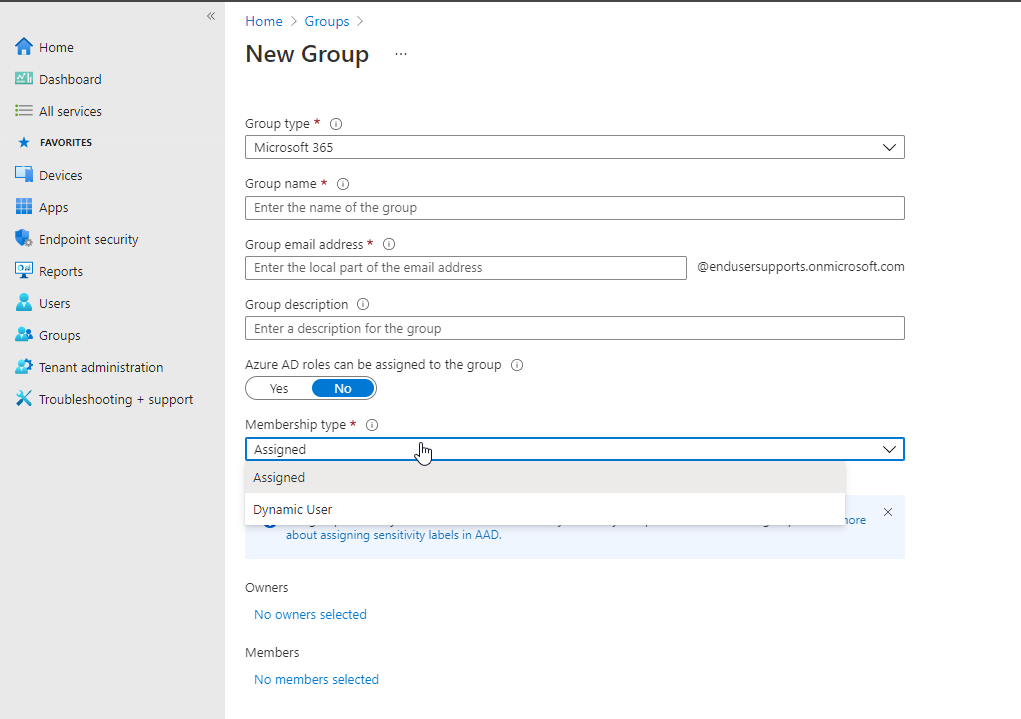Image resolution: width=1021 pixels, height=719 pixels.
Task: Click the Favorites star icon
Action: pos(24,142)
